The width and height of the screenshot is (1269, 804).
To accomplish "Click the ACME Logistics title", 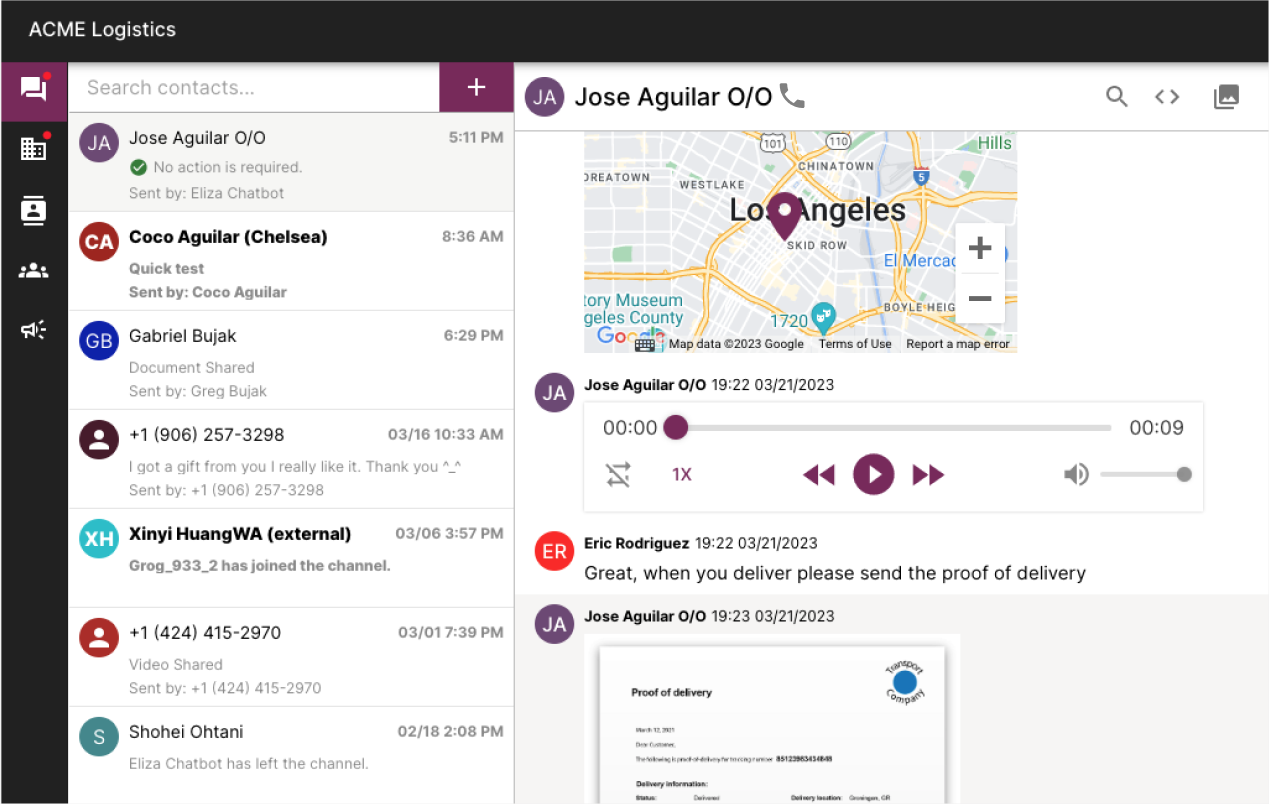I will [102, 30].
